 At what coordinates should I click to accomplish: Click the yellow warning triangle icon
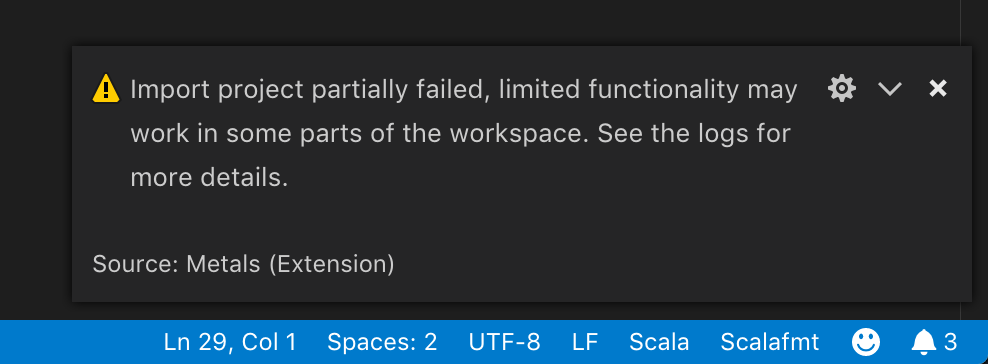tap(106, 88)
